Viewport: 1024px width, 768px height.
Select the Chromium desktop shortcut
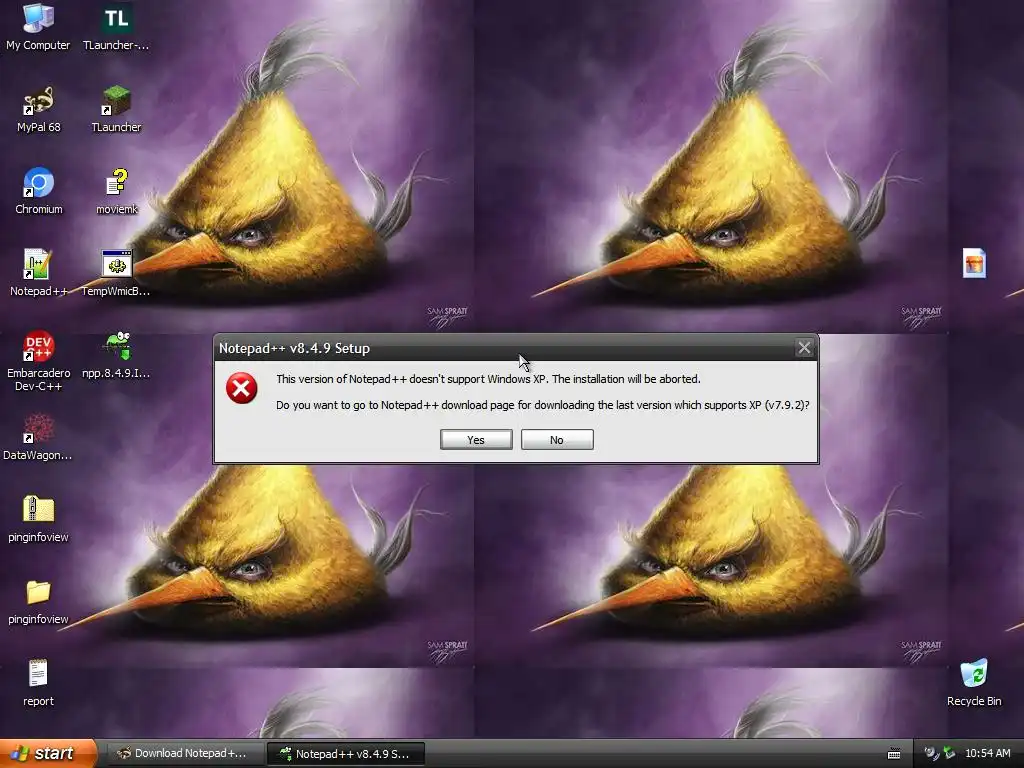39,191
